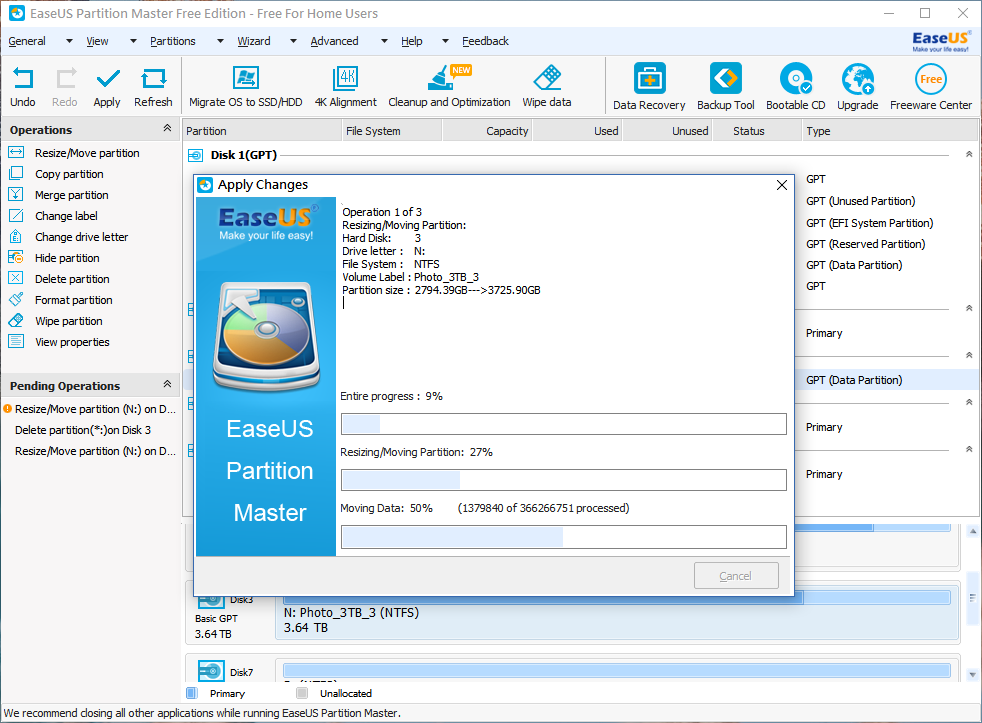Open the View menu dropdown arrow
Image resolution: width=982 pixels, height=723 pixels.
click(x=133, y=41)
